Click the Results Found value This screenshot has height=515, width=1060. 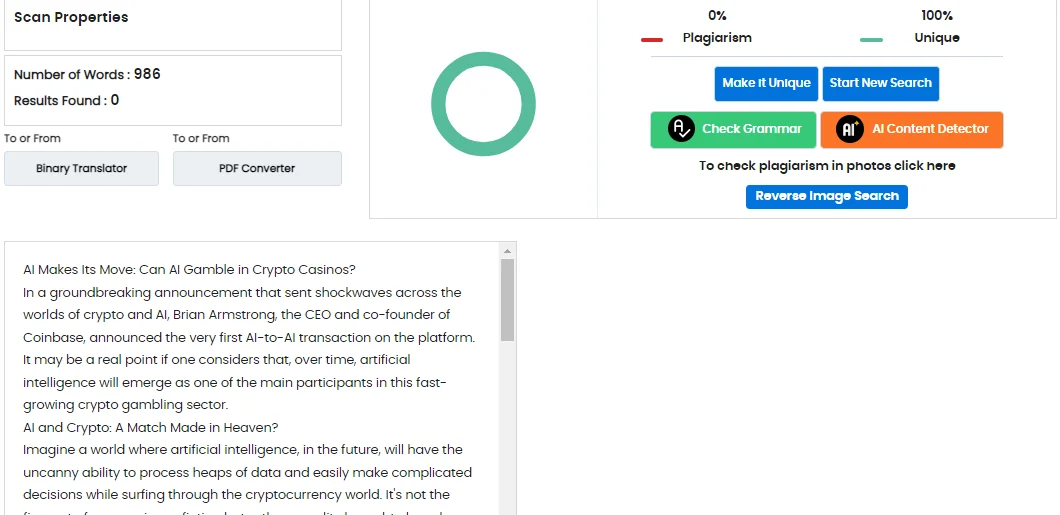[115, 100]
